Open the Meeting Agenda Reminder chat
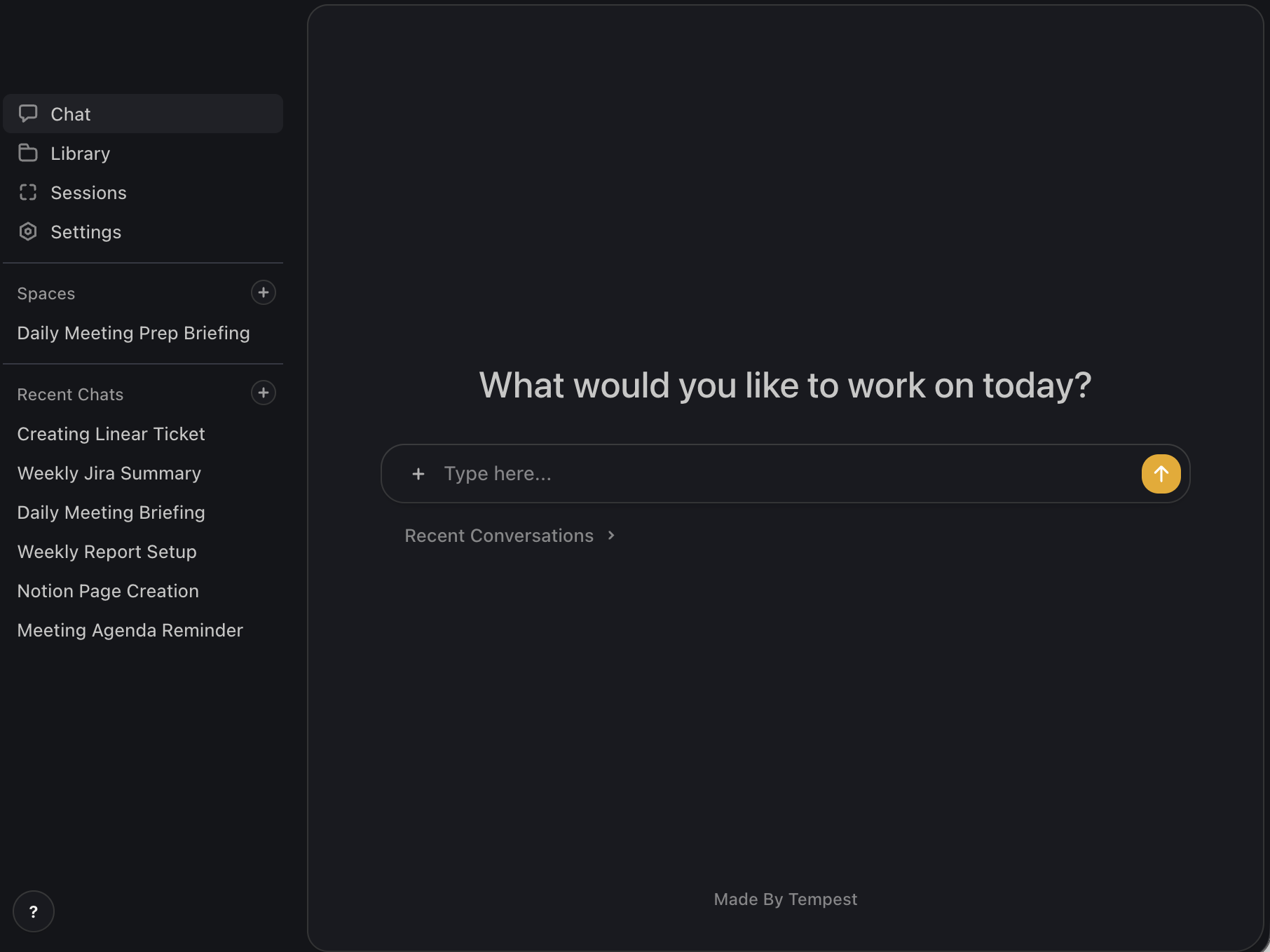The image size is (1270, 952). pos(130,630)
